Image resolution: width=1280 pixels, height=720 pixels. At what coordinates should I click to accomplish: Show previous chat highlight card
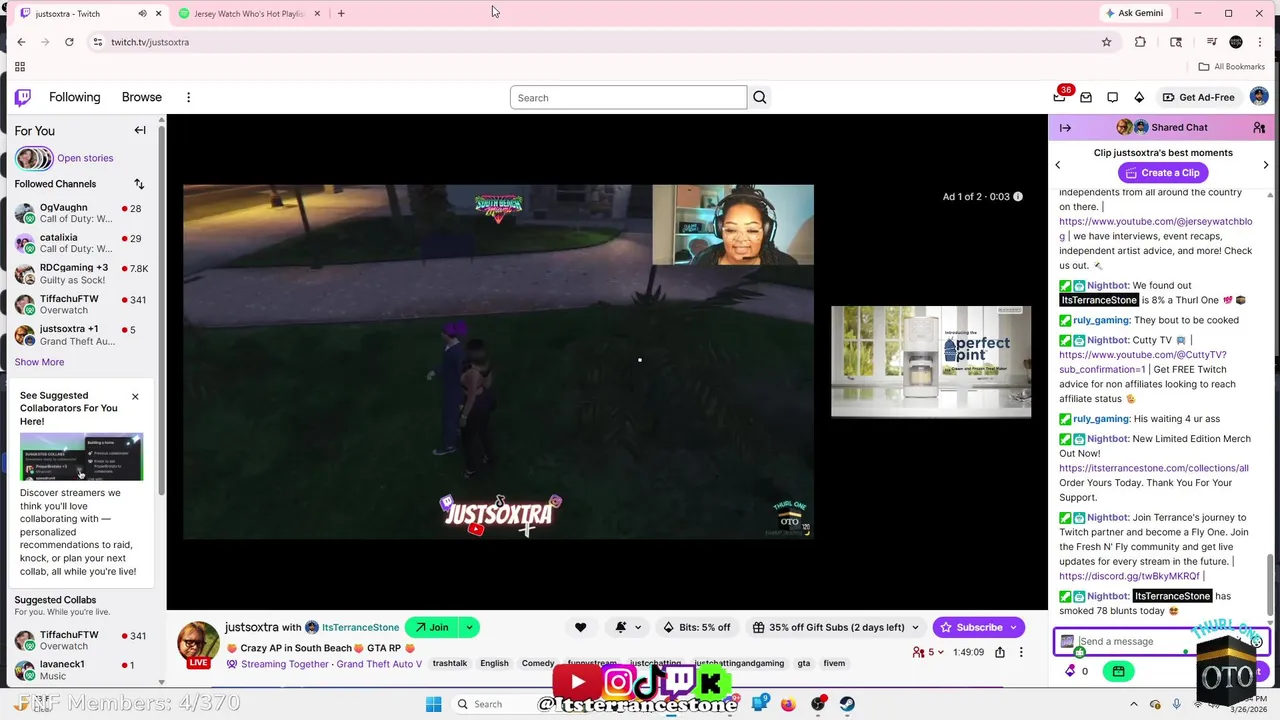pyautogui.click(x=1058, y=165)
